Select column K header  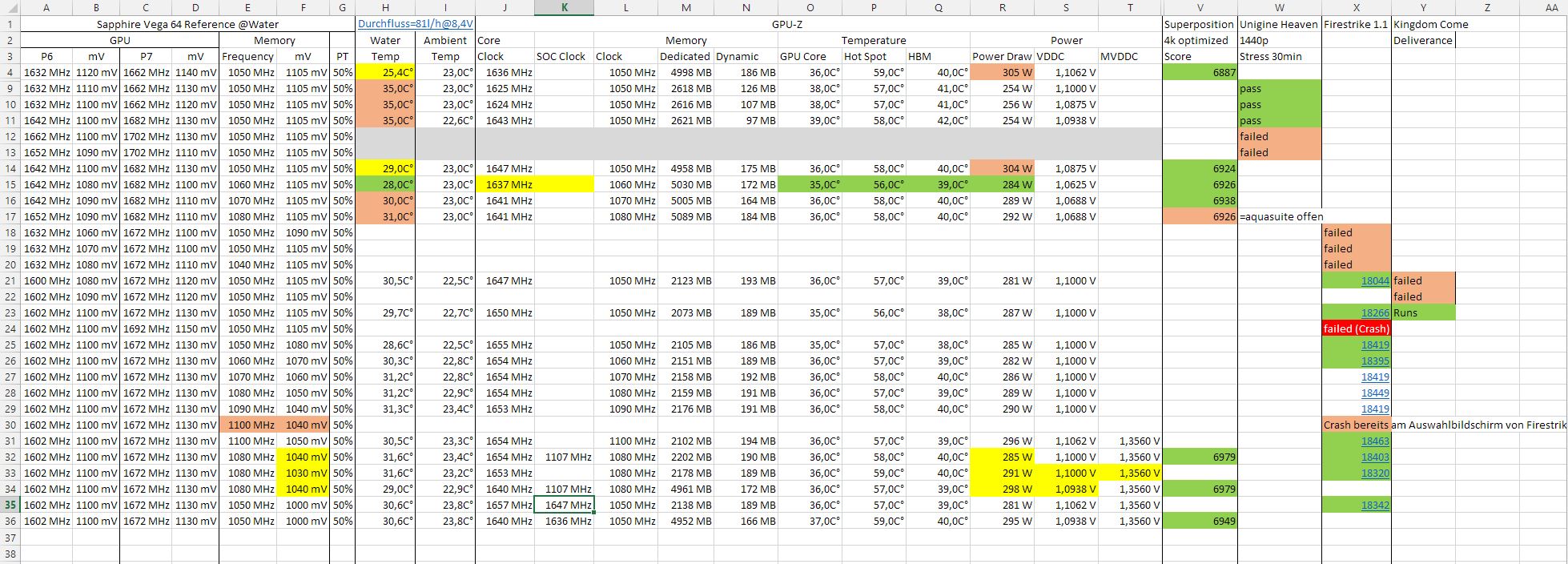pyautogui.click(x=565, y=8)
